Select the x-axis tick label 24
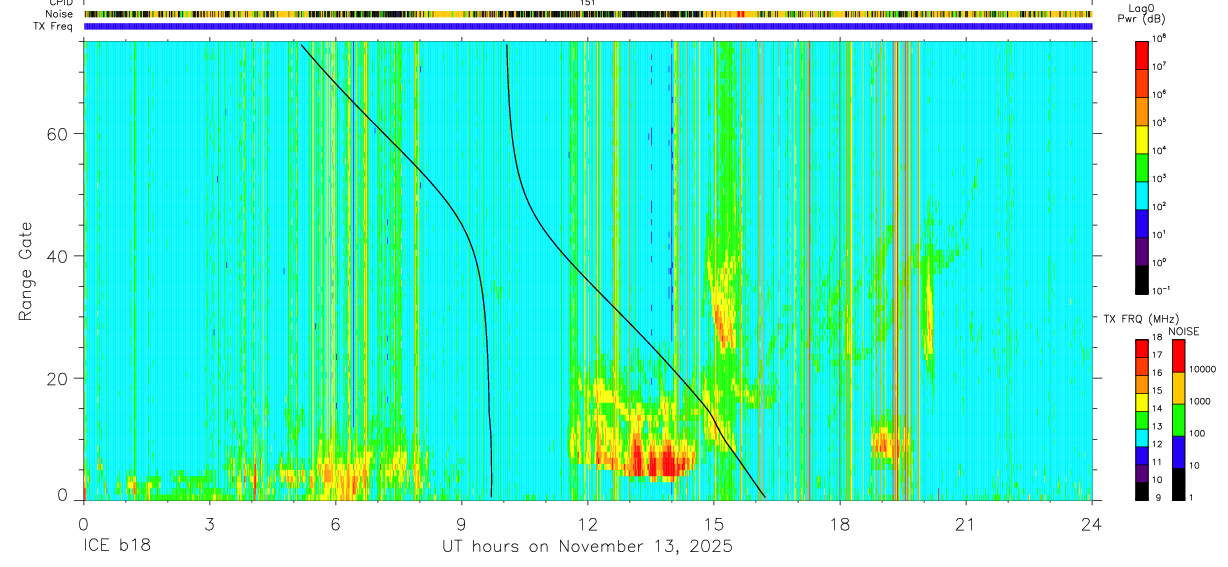 [x=1092, y=524]
